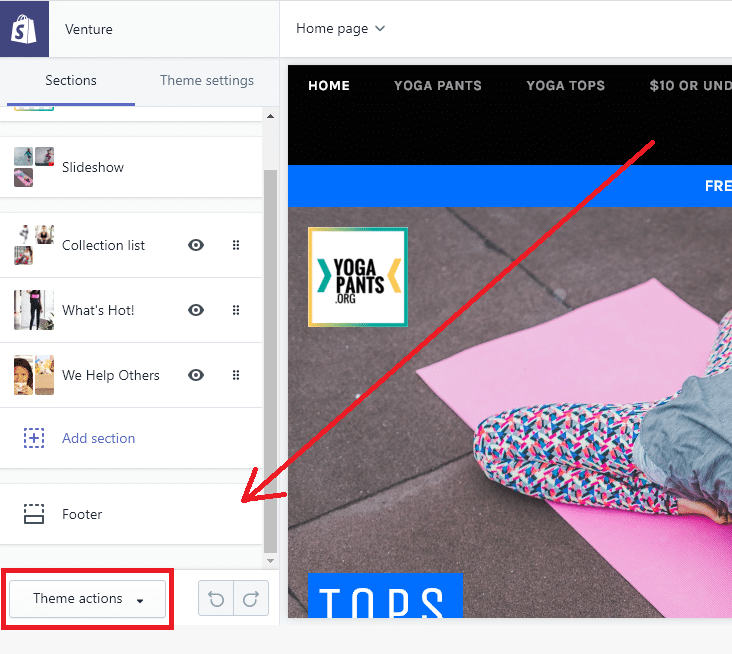The width and height of the screenshot is (732, 654).
Task: Click the We Help Others thumbnail
Action: point(34,375)
